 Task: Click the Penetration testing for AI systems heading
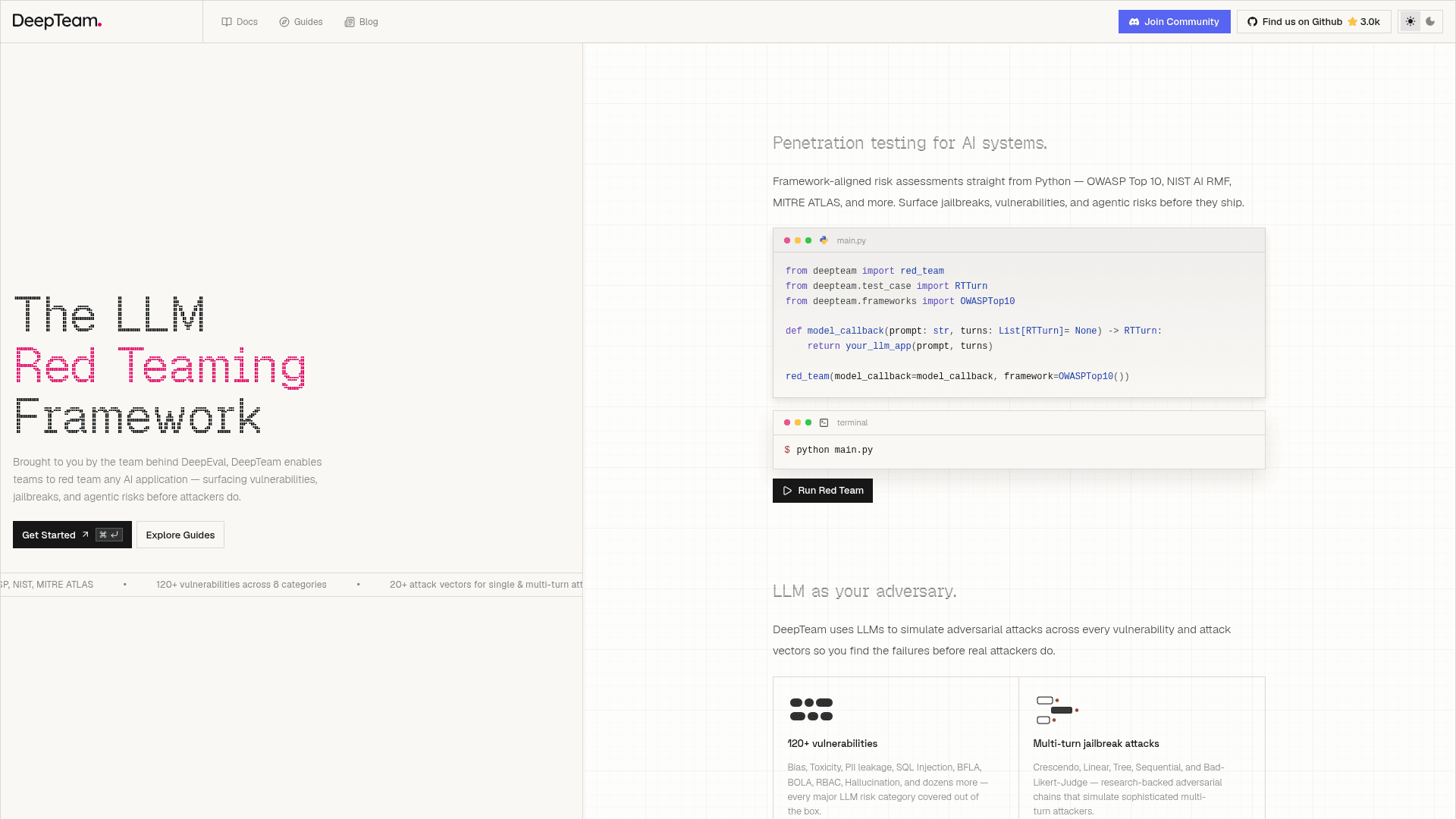click(x=909, y=143)
